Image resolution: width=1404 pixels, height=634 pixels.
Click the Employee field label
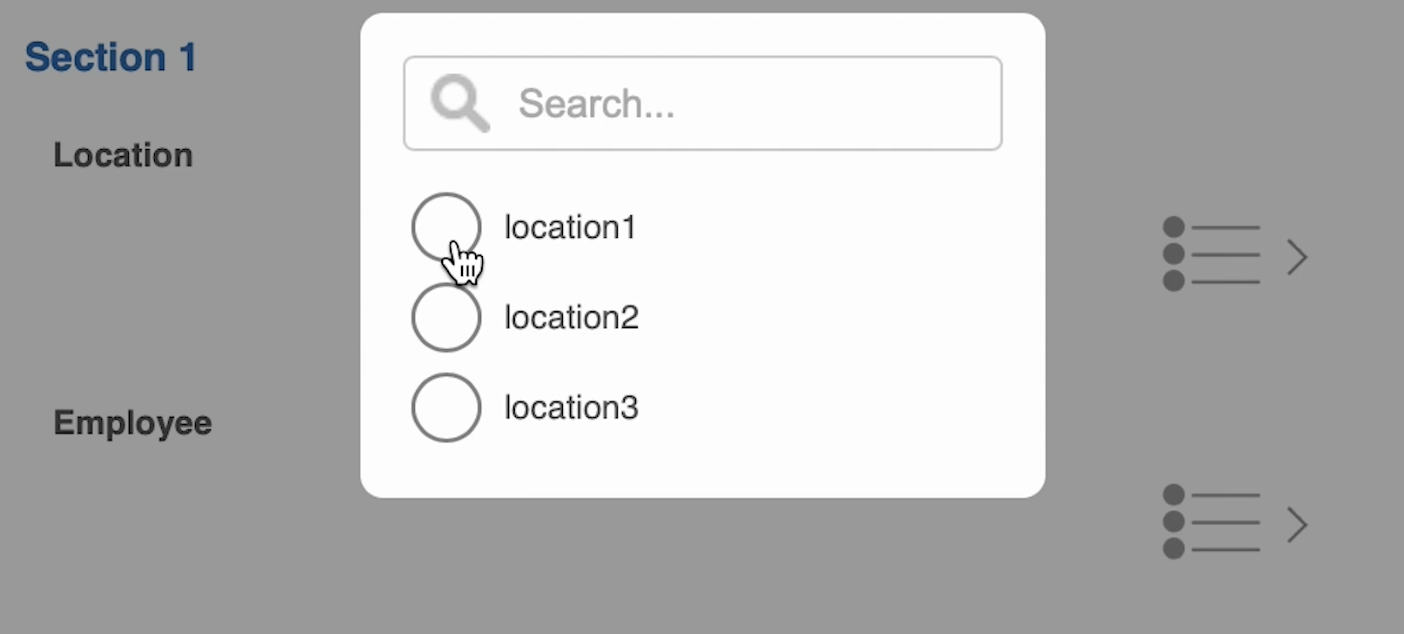[x=133, y=423]
